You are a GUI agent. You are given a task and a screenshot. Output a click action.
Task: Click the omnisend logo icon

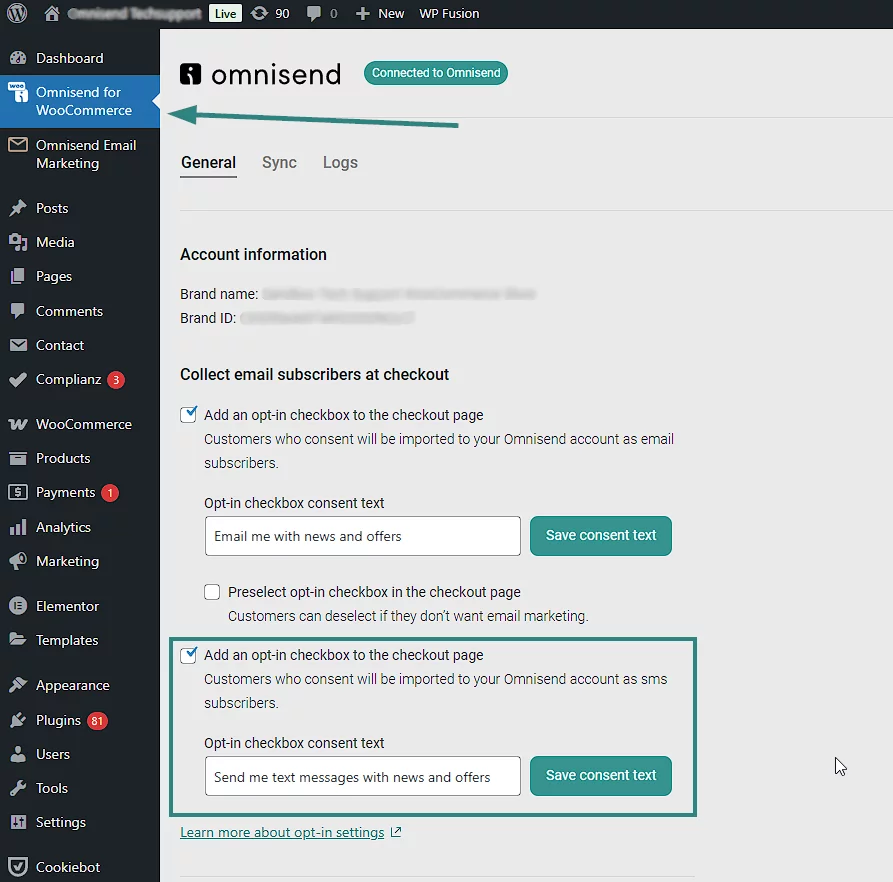click(191, 74)
